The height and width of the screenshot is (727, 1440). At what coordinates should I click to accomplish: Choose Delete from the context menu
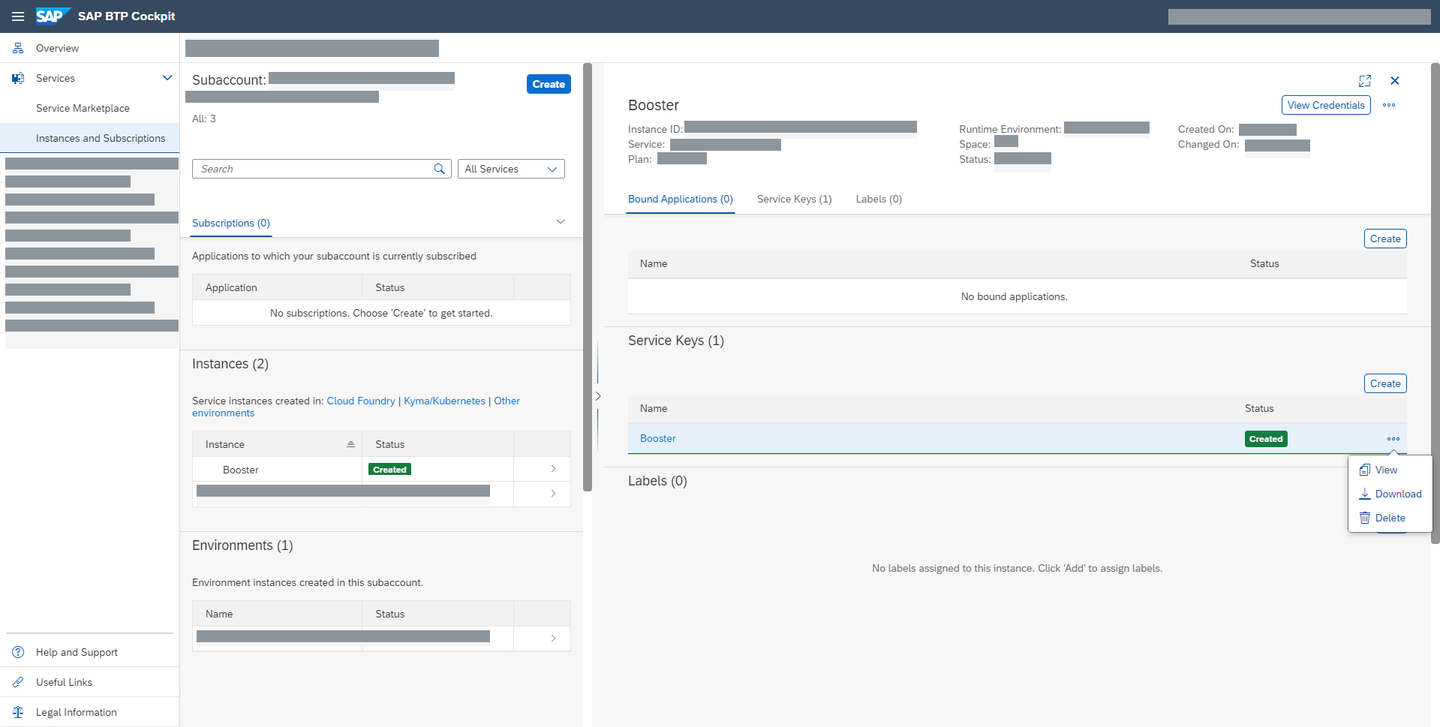[1382, 518]
